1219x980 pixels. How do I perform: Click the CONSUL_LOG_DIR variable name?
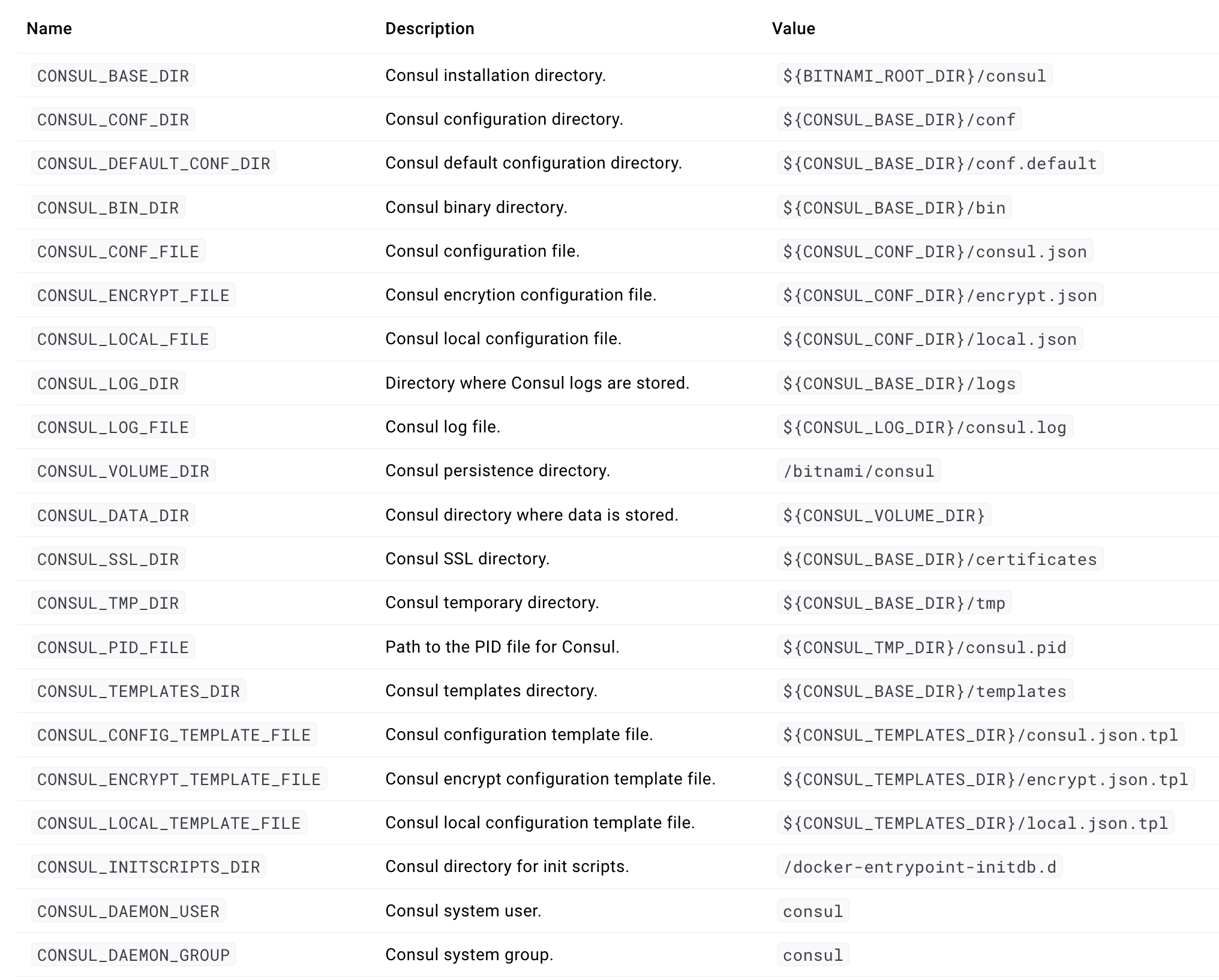pyautogui.click(x=108, y=383)
